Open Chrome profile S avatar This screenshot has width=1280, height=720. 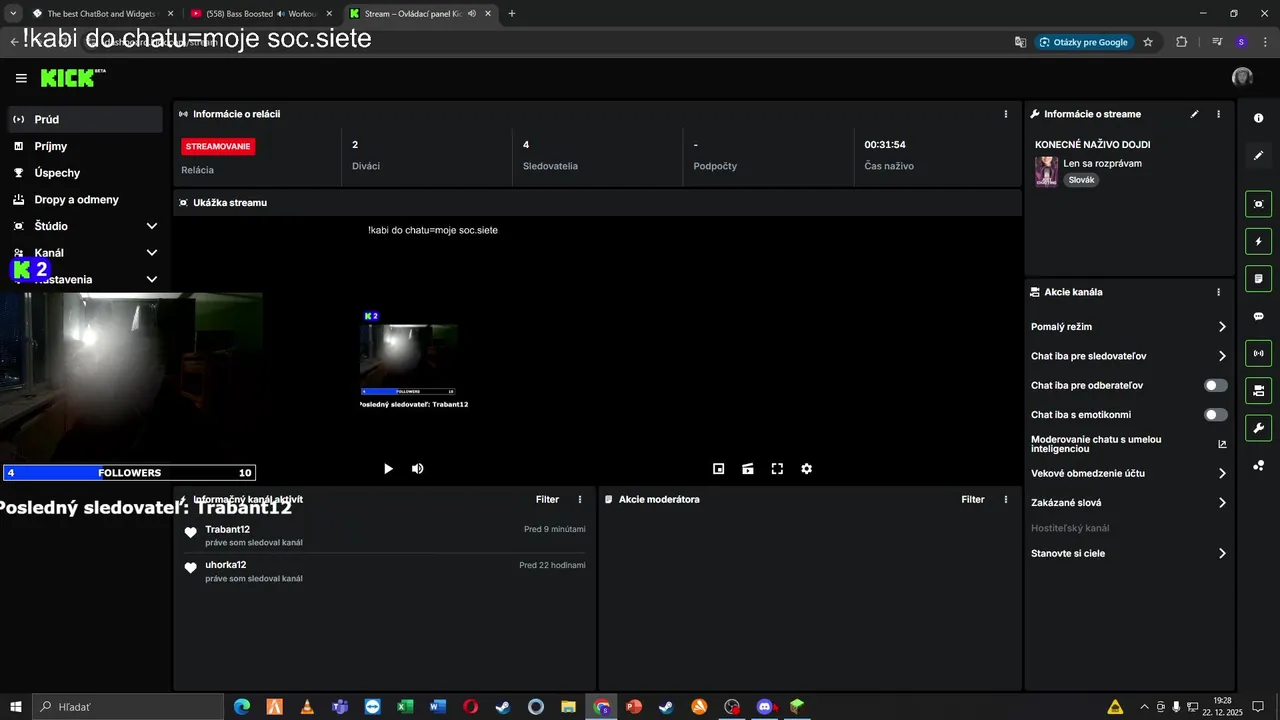(1241, 42)
